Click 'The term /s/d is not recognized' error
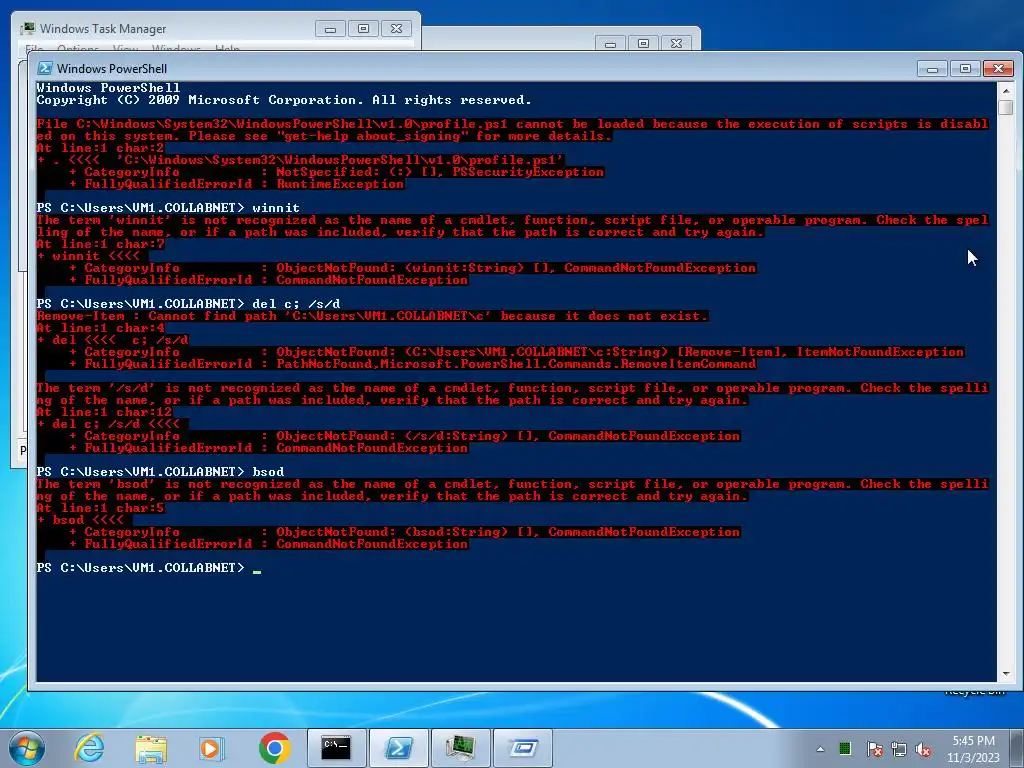Screen dimensions: 1024x768 pos(513,394)
